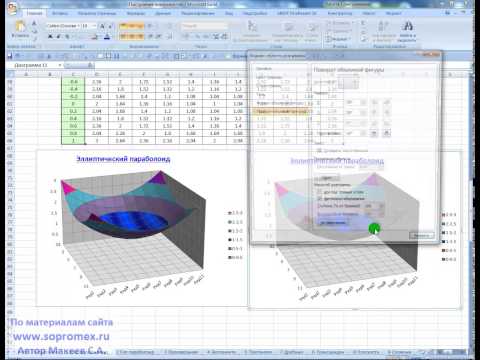Select the 3-D Format category in dialog list

280,103
